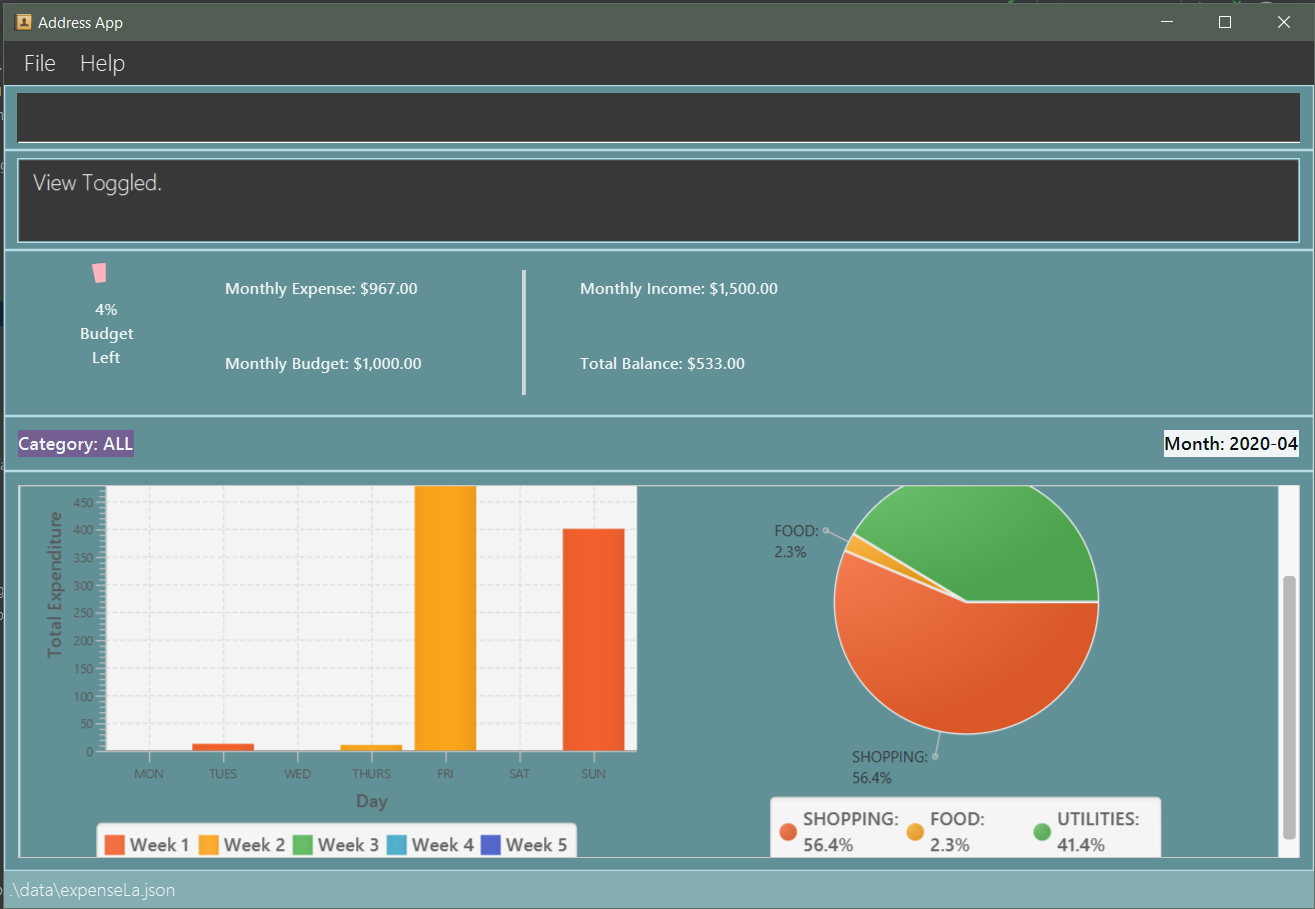The width and height of the screenshot is (1315, 909).
Task: Click the command input field
Action: click(x=658, y=118)
